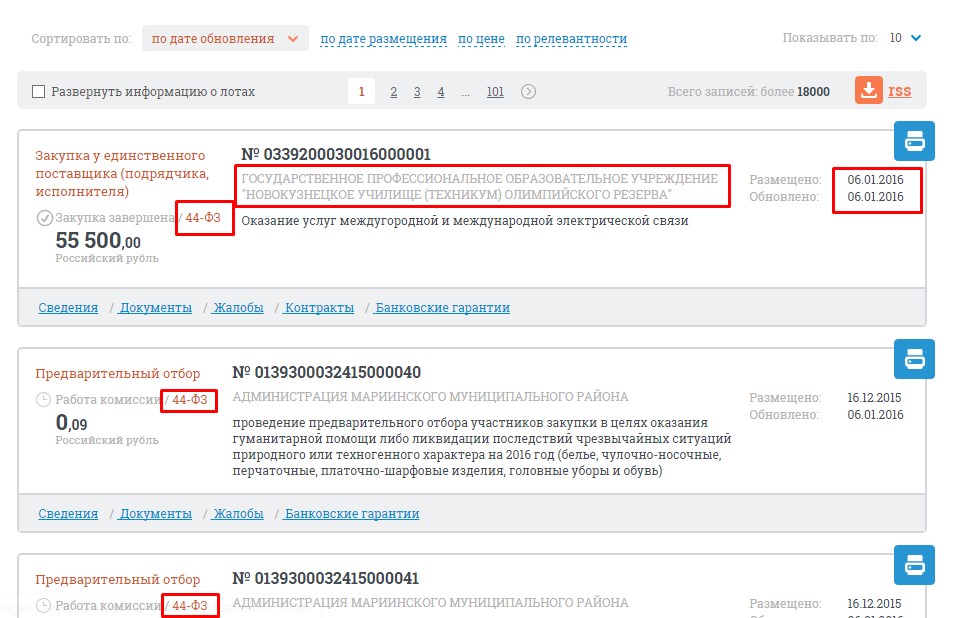Go to page 4
Viewport: 959px width, 618px height.
point(440,92)
